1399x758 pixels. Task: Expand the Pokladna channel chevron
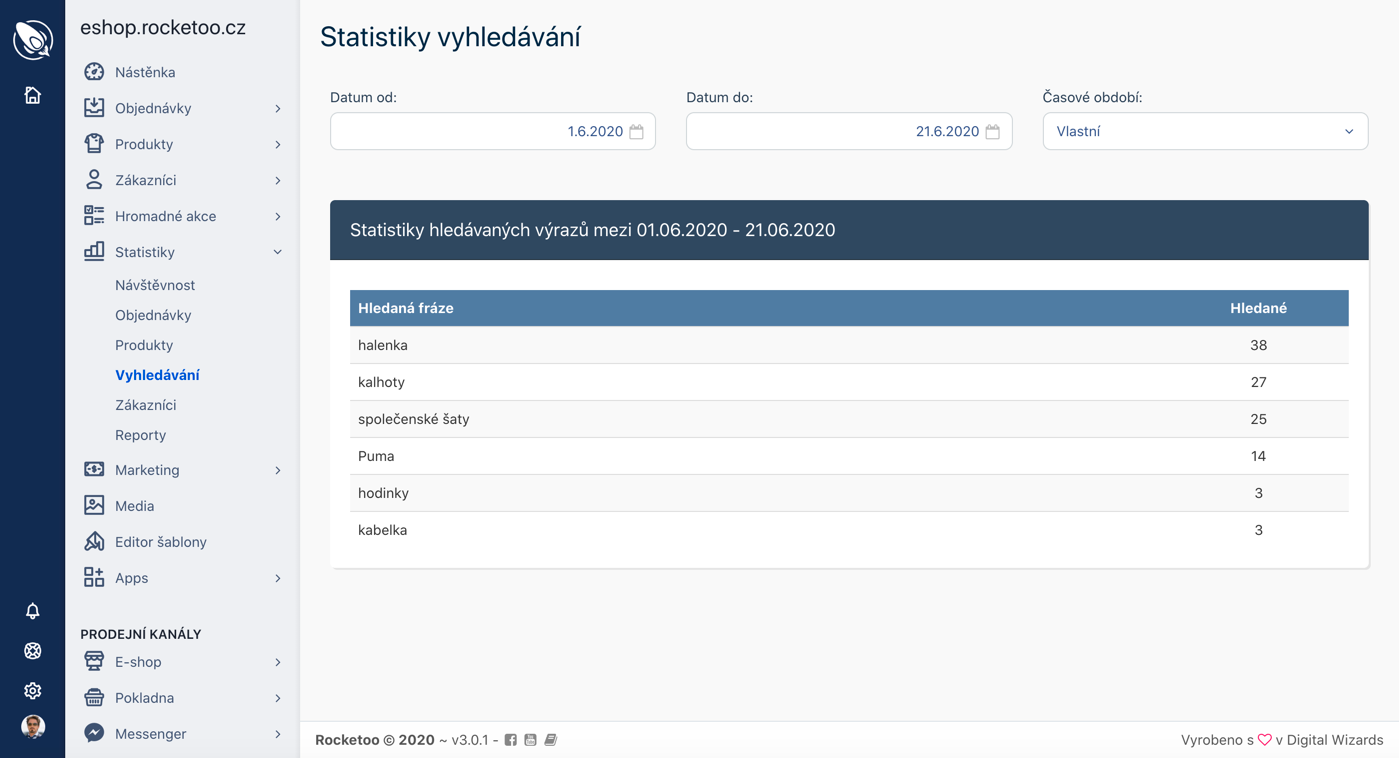278,698
